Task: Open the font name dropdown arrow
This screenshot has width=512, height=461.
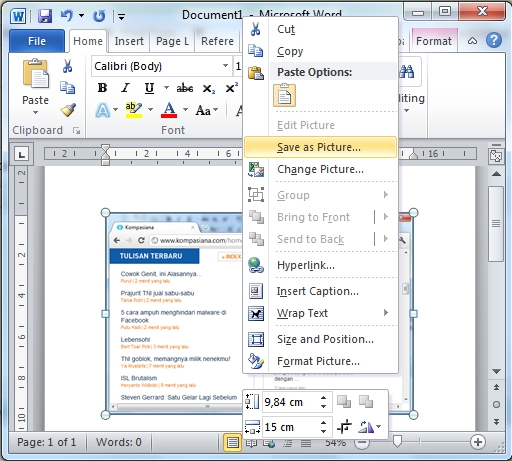Action: [226, 66]
